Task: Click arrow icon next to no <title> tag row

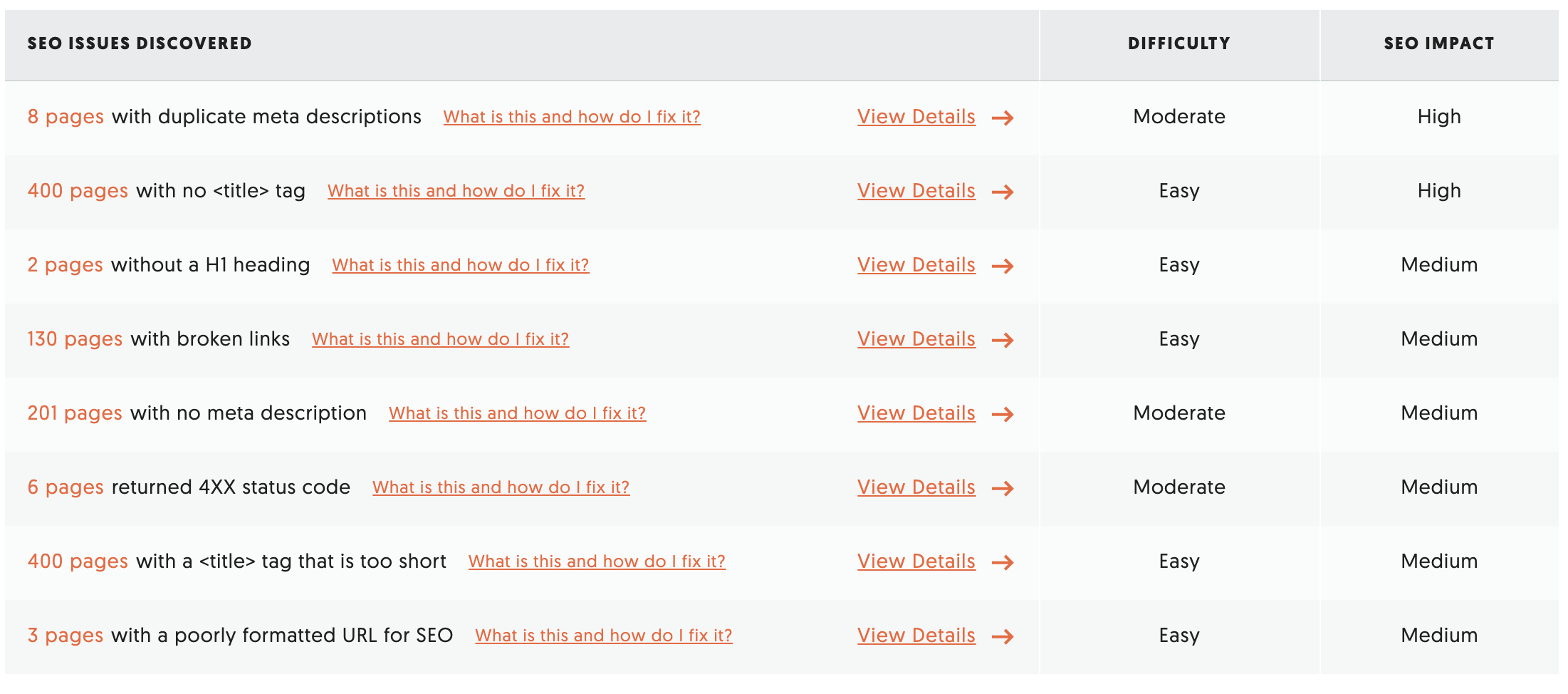Action: (x=1003, y=192)
